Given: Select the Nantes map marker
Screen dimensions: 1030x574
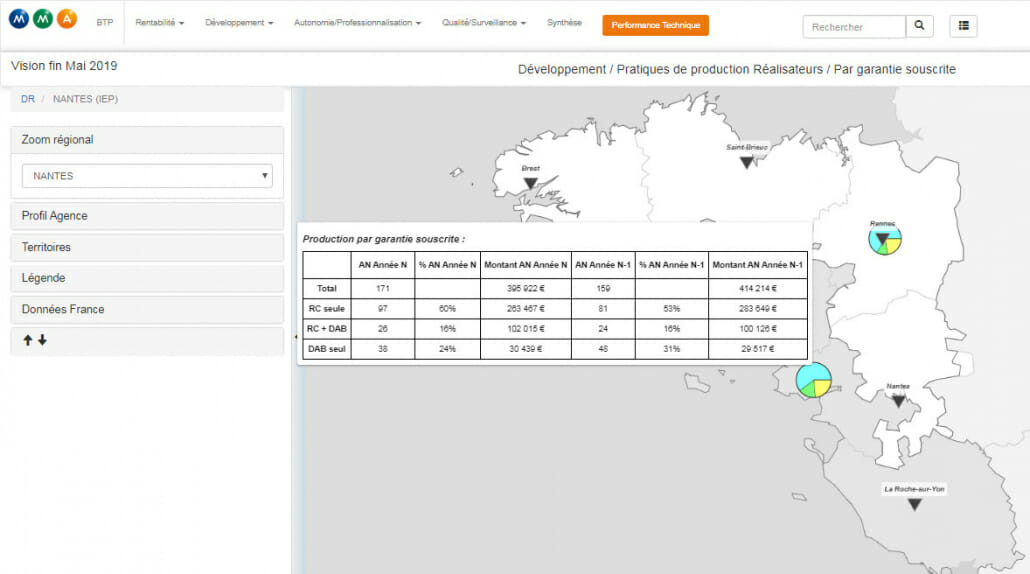Looking at the screenshot, I should coord(899,401).
